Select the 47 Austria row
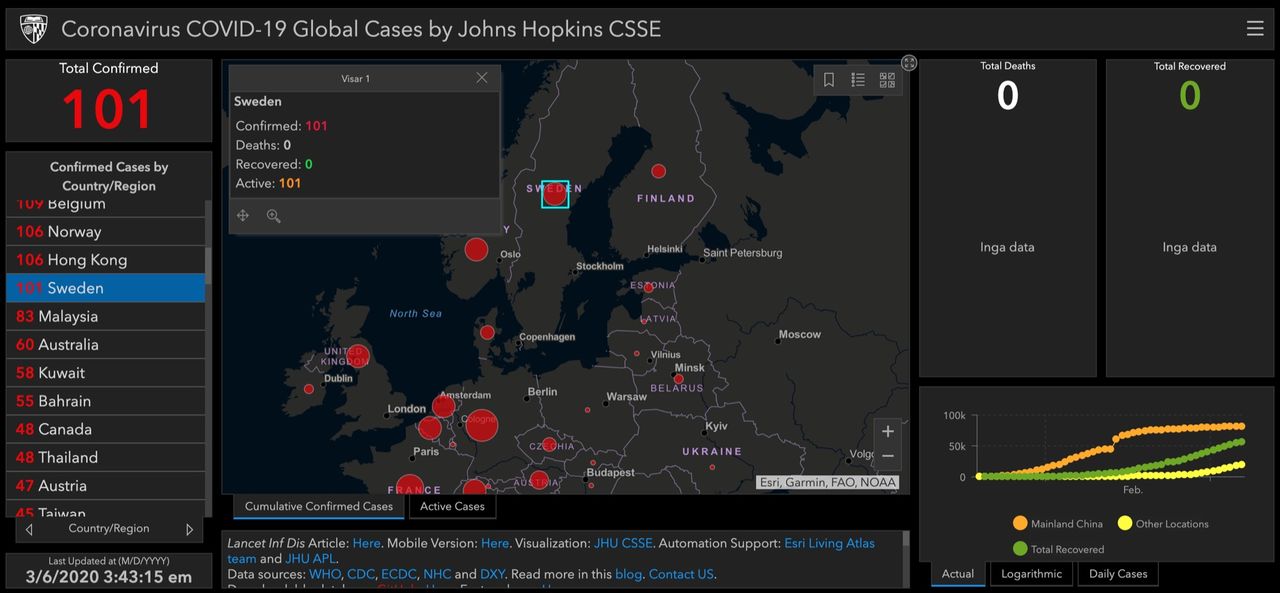Screen dimensions: 1280x593 pos(105,486)
